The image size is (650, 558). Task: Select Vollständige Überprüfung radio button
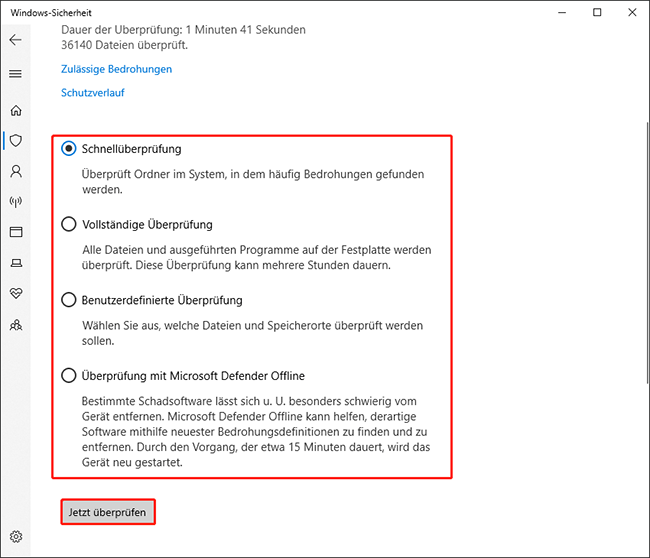(x=69, y=224)
